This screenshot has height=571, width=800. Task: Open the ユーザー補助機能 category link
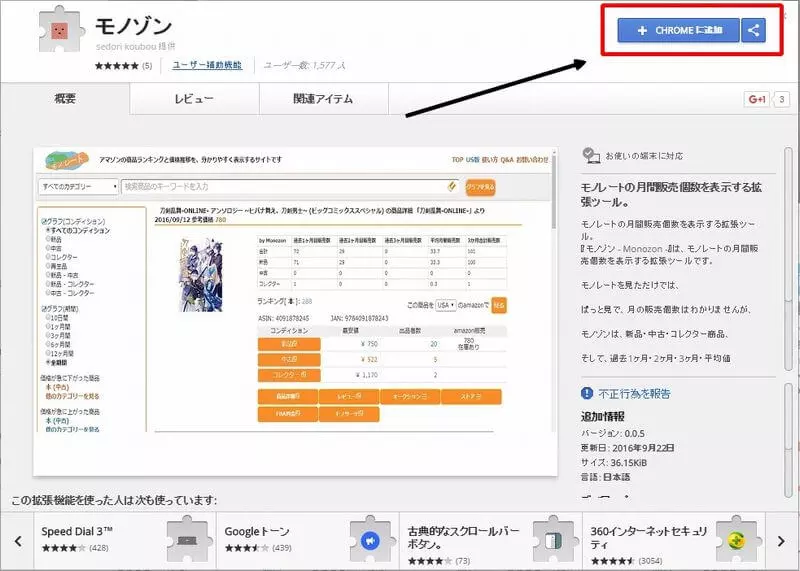[x=207, y=65]
